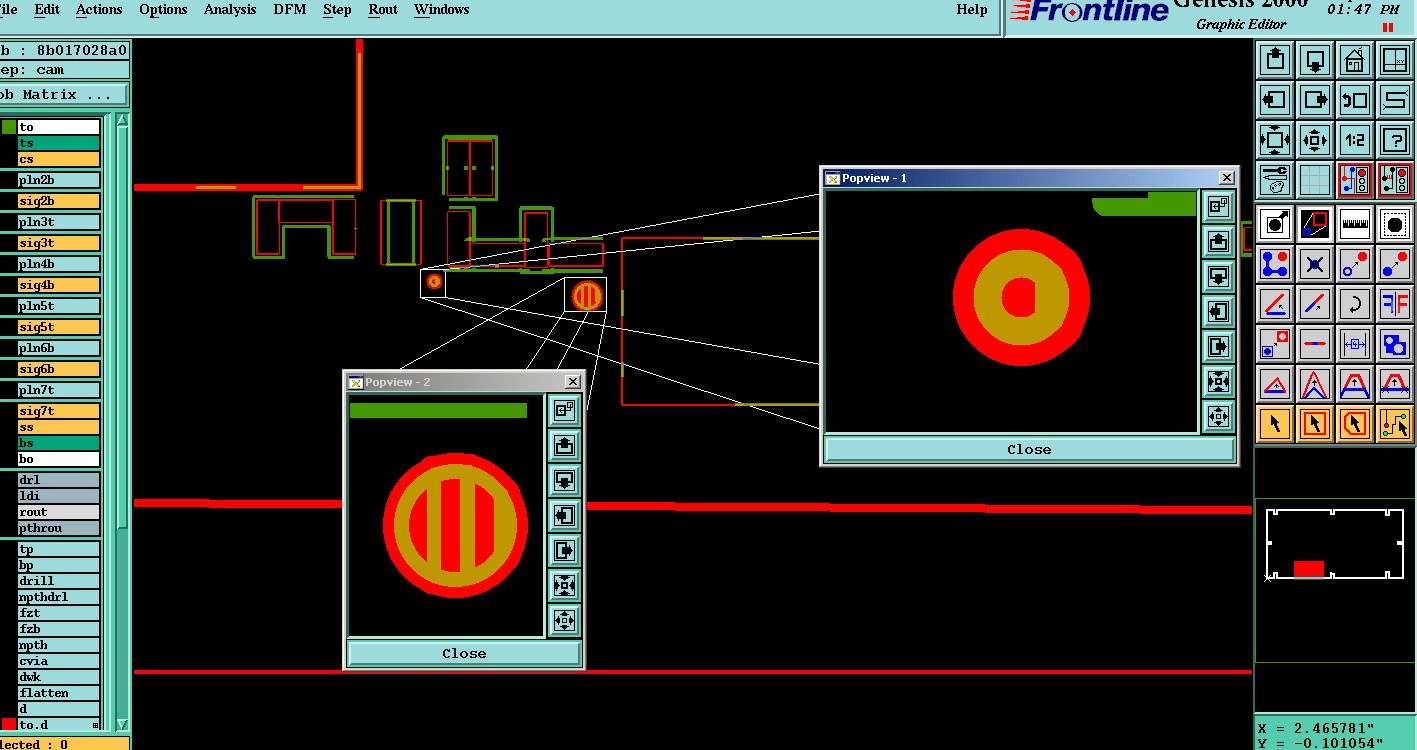Open the Edit menu
1417x750 pixels.
(47, 9)
